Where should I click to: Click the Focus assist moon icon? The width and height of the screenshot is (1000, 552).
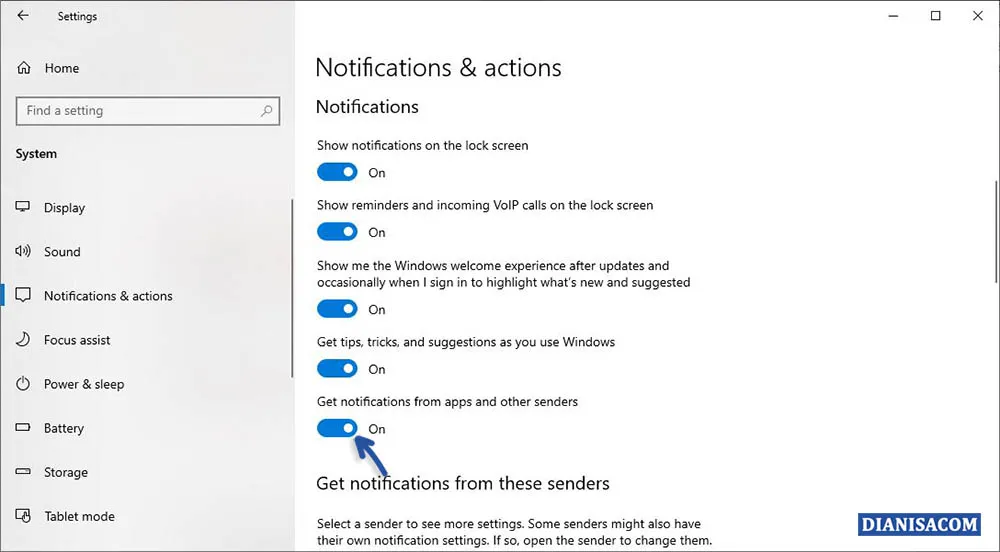[x=23, y=339]
